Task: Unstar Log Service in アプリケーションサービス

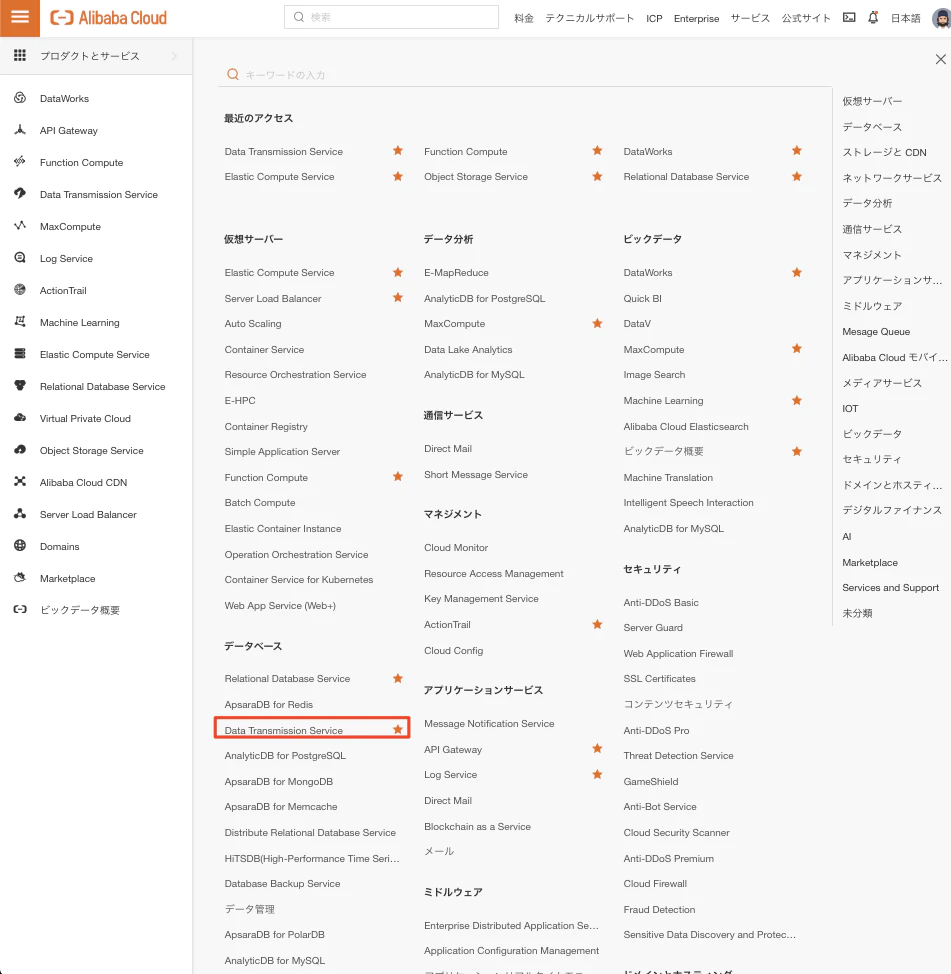Action: (x=597, y=774)
